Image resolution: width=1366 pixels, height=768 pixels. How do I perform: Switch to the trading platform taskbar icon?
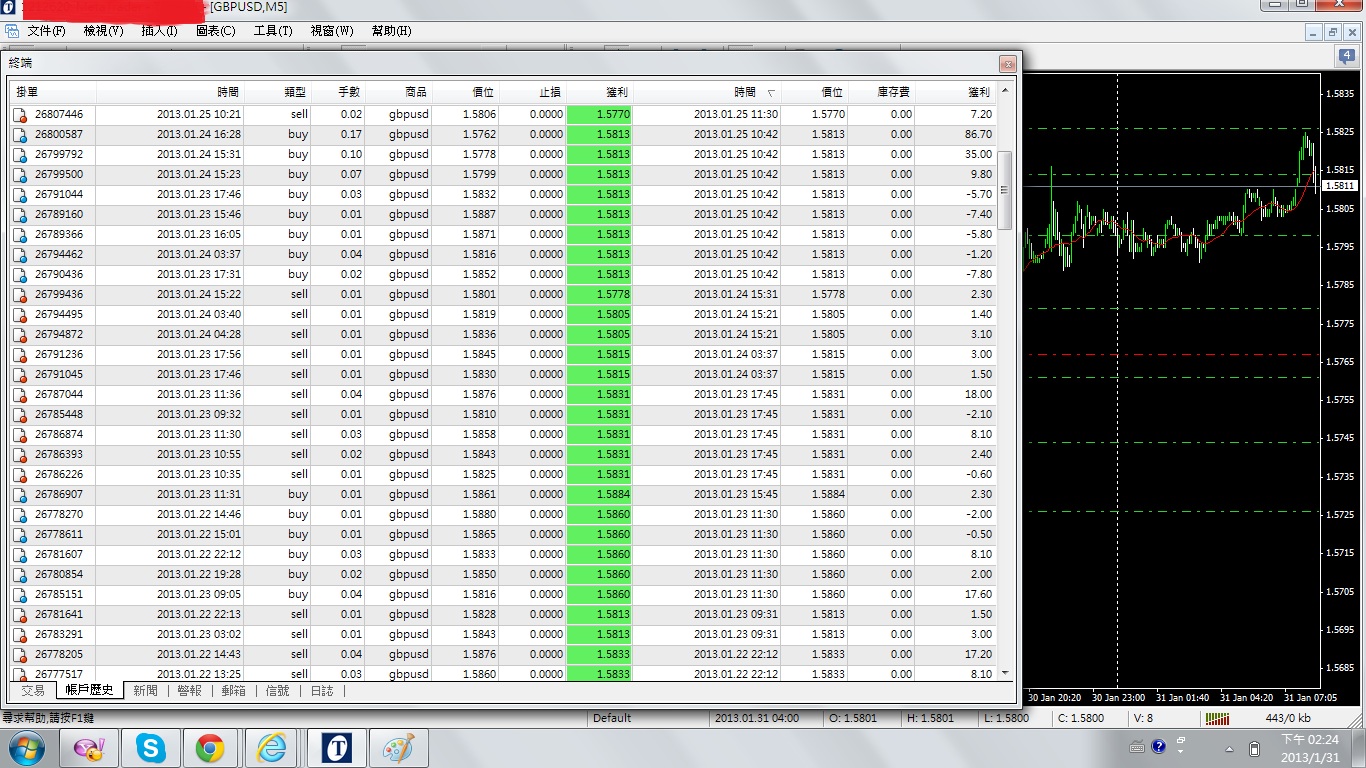336,747
